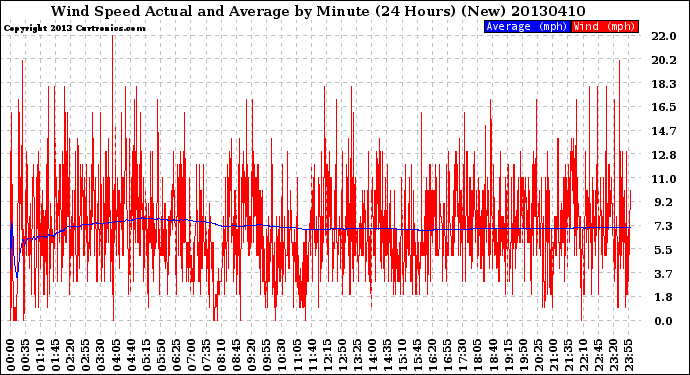
Task: Click the 19:15 x-axis label
Action: tap(507, 355)
